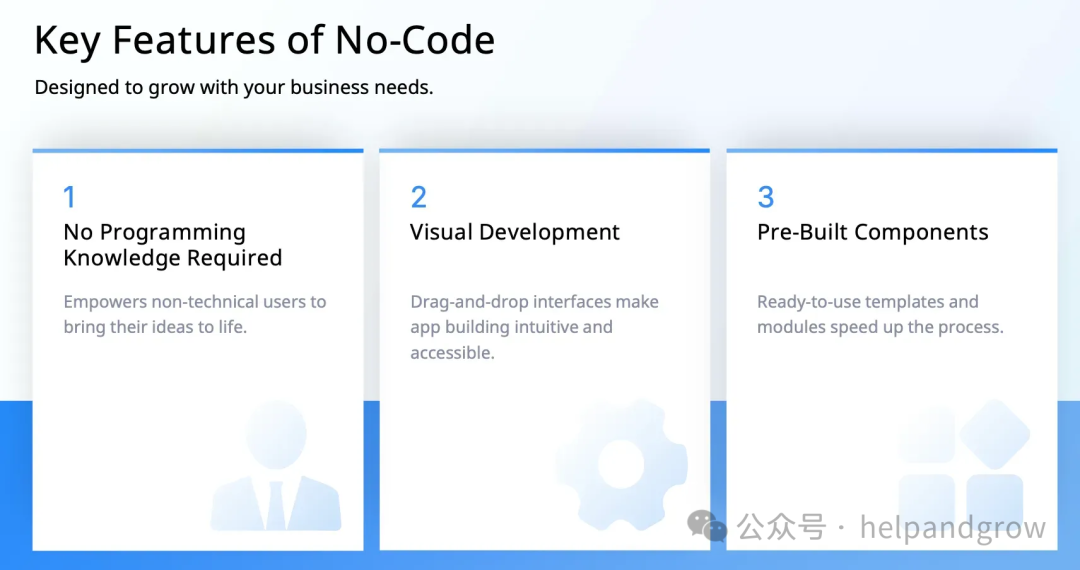The width and height of the screenshot is (1080, 570).
Task: Click the blue top border of first card
Action: pyautogui.click(x=198, y=151)
